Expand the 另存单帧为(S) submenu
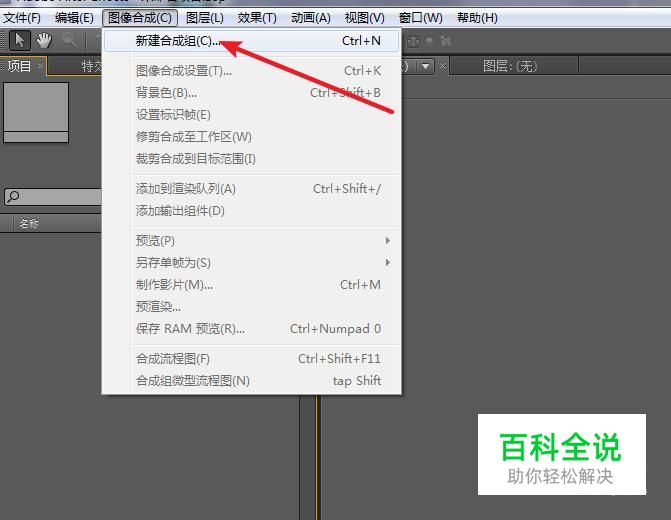Image resolution: width=671 pixels, height=520 pixels. pyautogui.click(x=252, y=262)
